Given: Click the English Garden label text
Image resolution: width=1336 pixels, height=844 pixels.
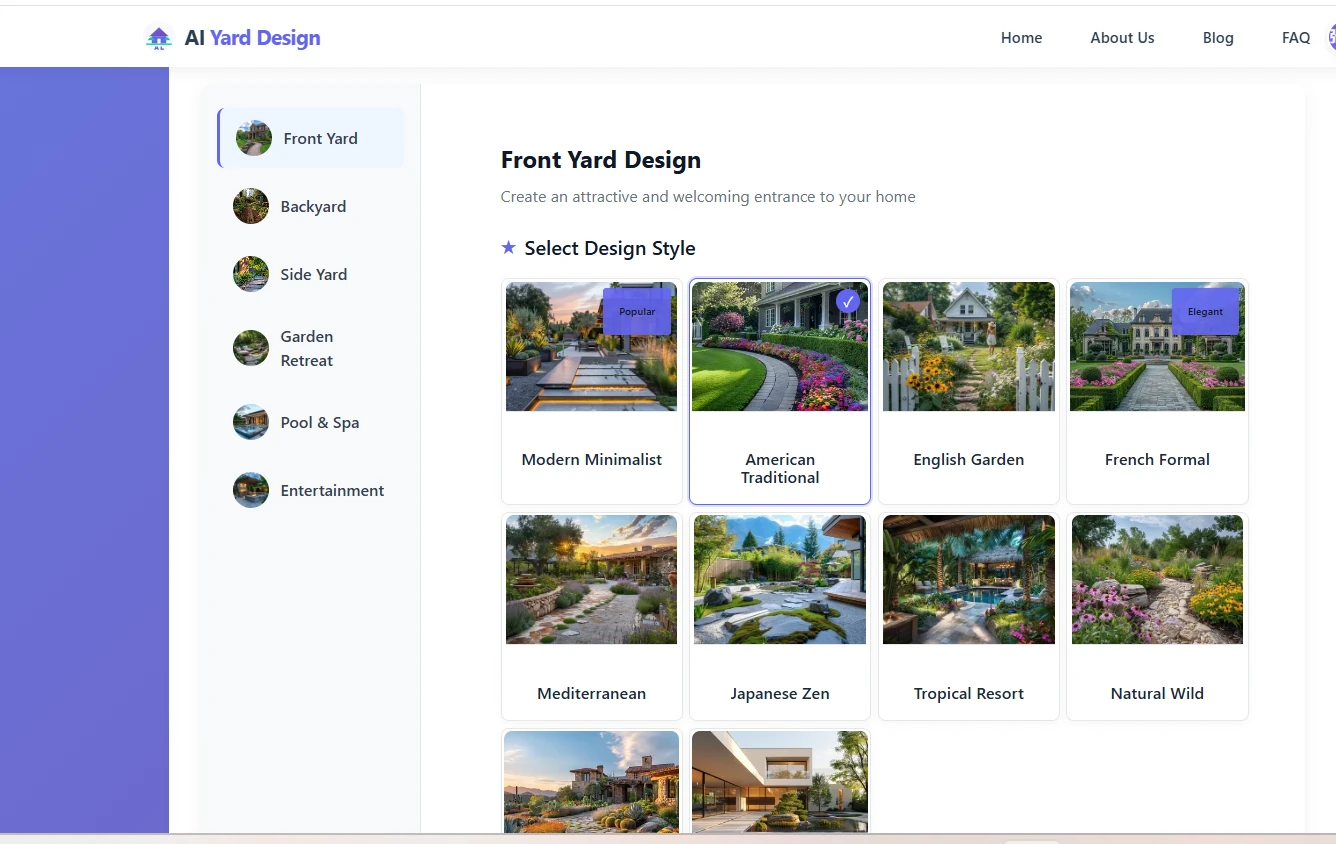Looking at the screenshot, I should 969,459.
